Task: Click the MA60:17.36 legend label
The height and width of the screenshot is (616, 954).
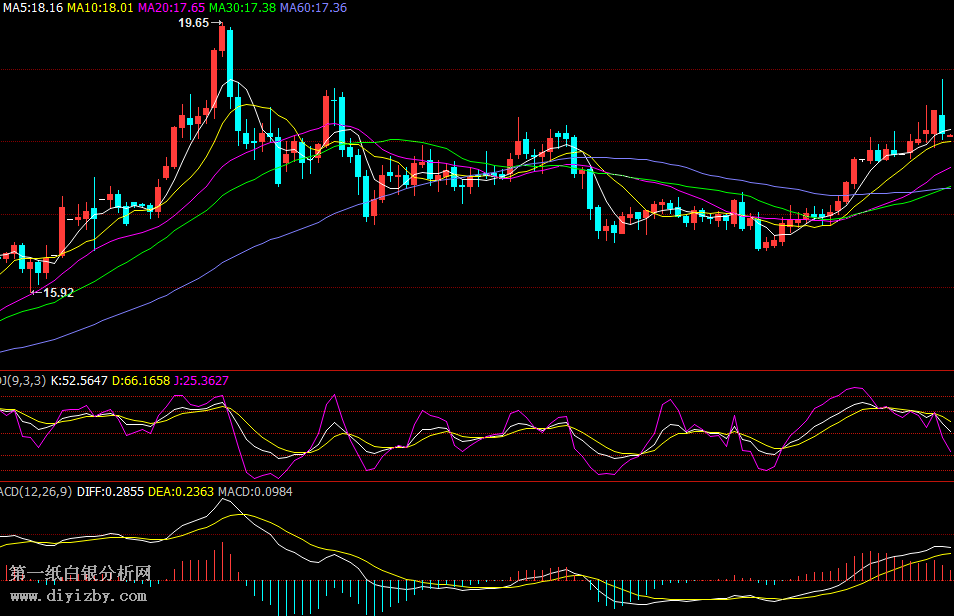Action: click(x=313, y=7)
